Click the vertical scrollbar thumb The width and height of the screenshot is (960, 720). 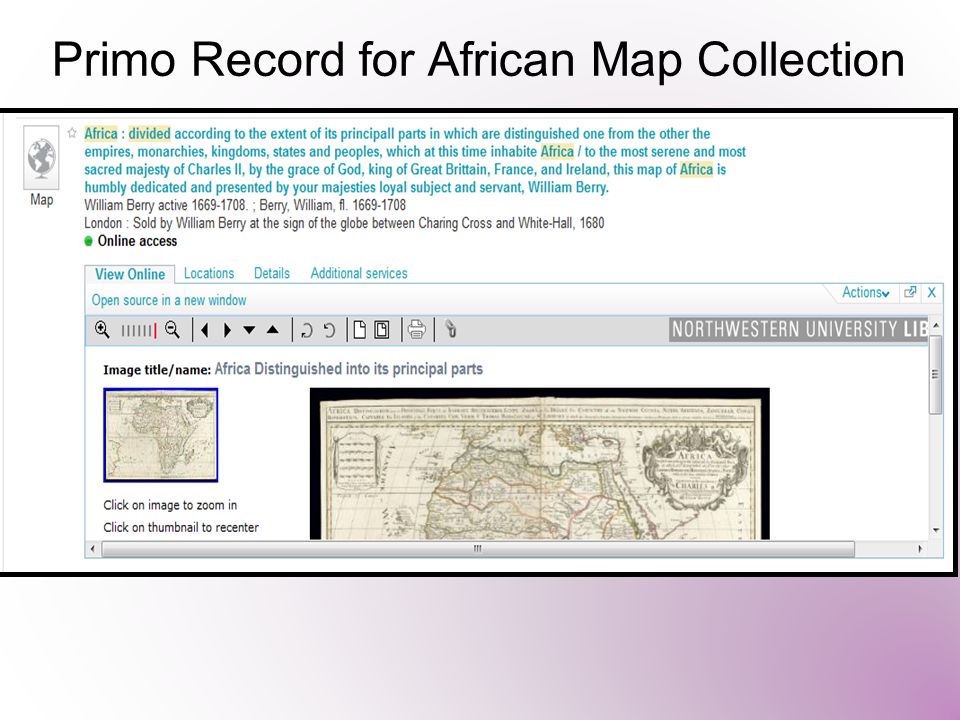tap(936, 375)
